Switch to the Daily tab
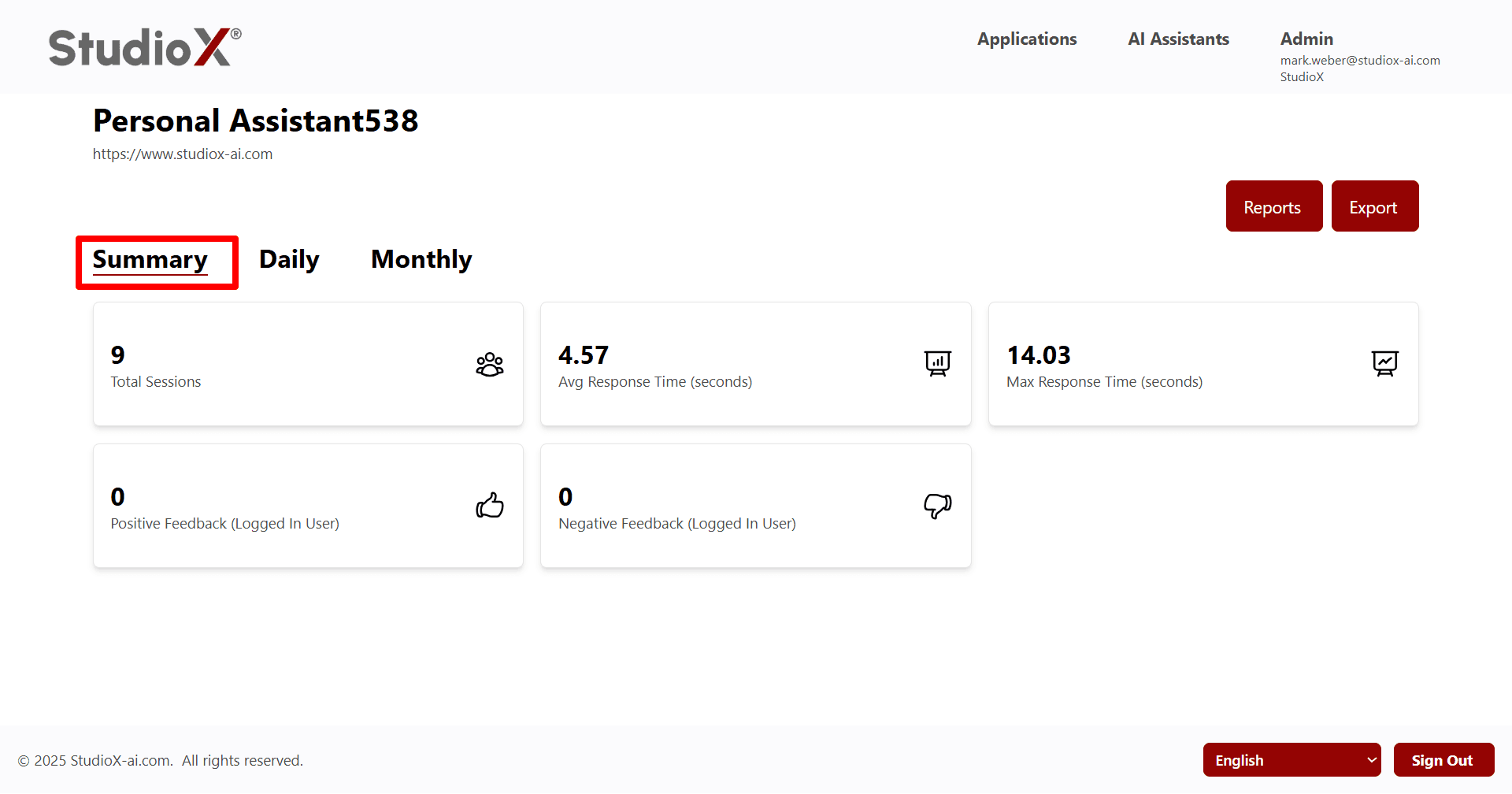Image resolution: width=1512 pixels, height=794 pixels. [x=288, y=259]
